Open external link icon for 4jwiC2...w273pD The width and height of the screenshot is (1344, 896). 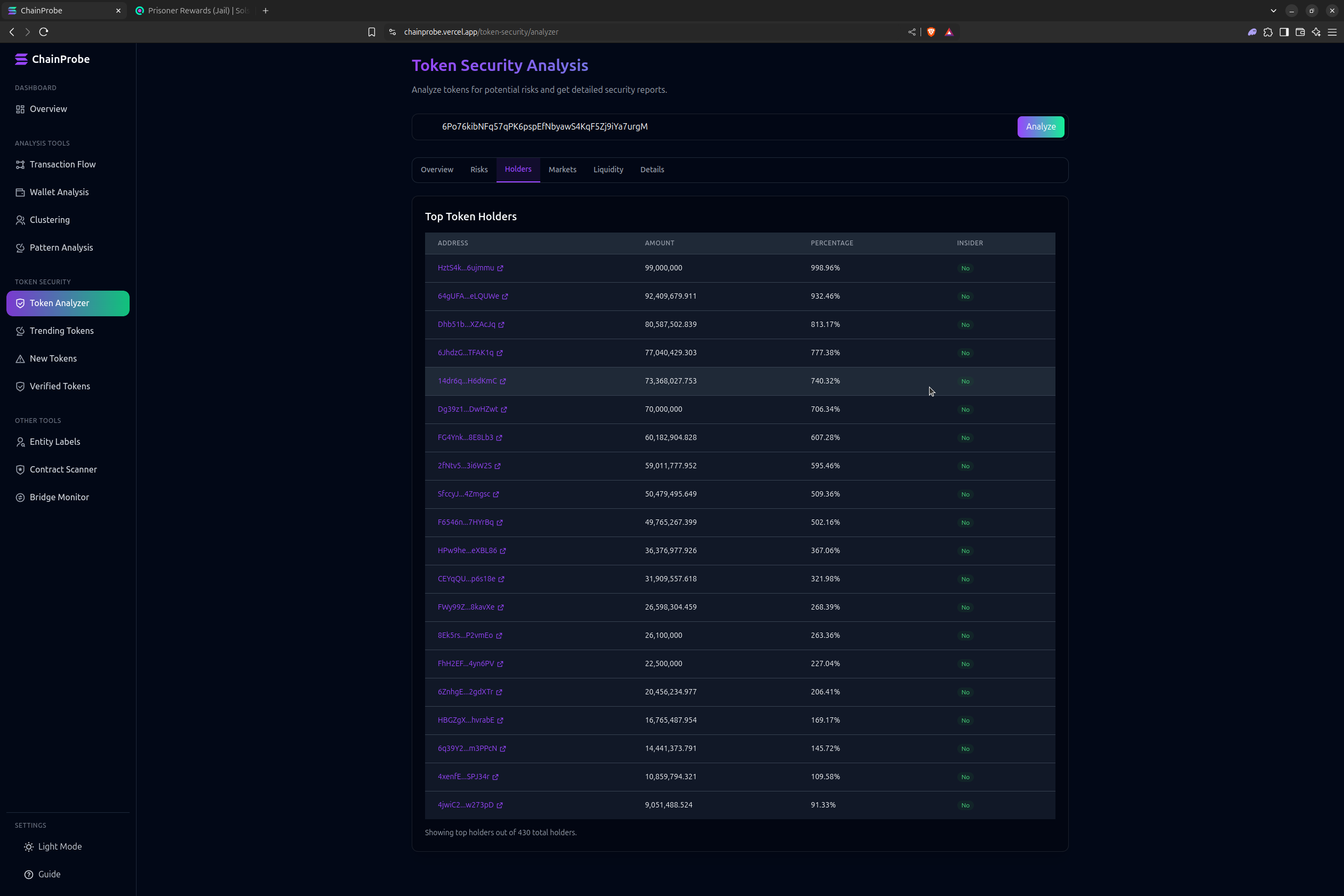pyautogui.click(x=499, y=806)
